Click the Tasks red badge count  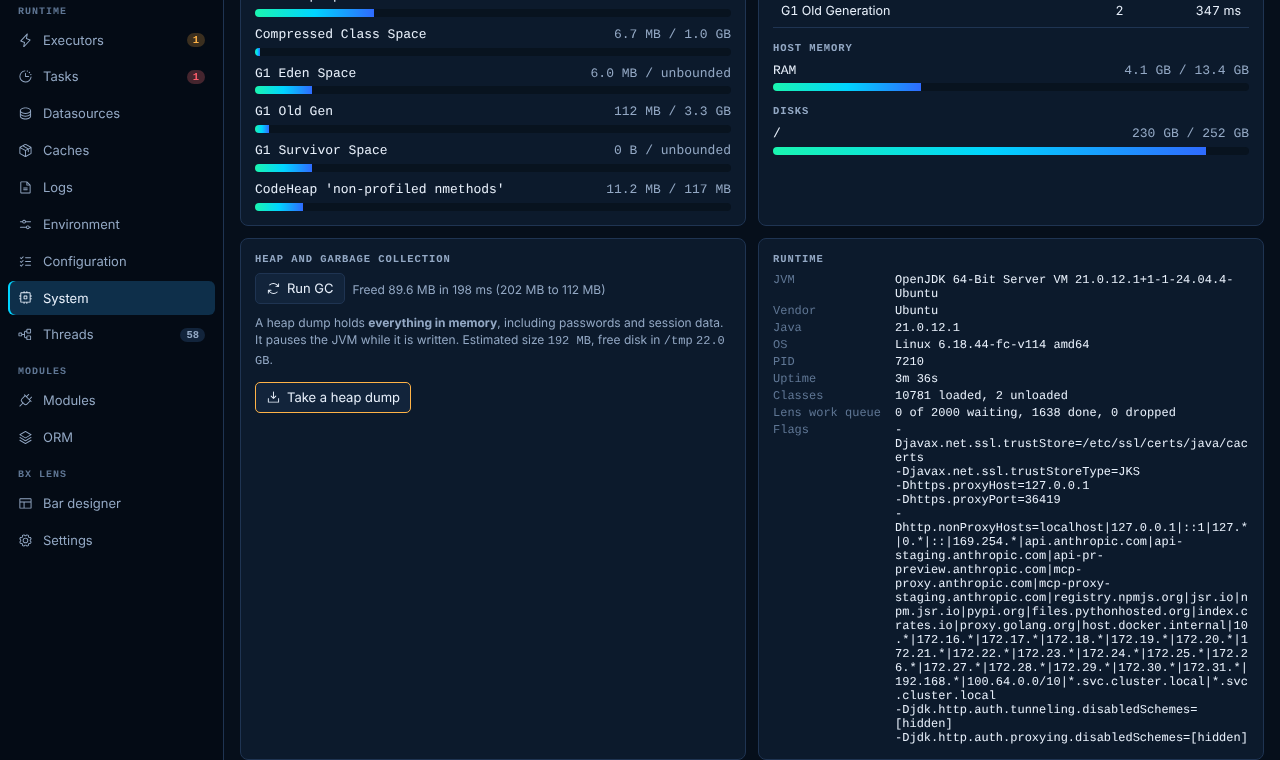(x=196, y=77)
